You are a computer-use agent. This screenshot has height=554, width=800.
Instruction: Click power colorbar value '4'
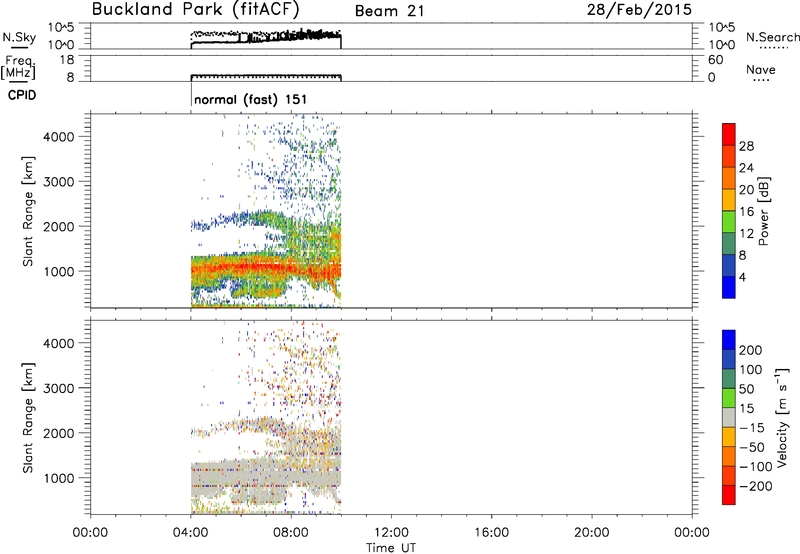742,277
